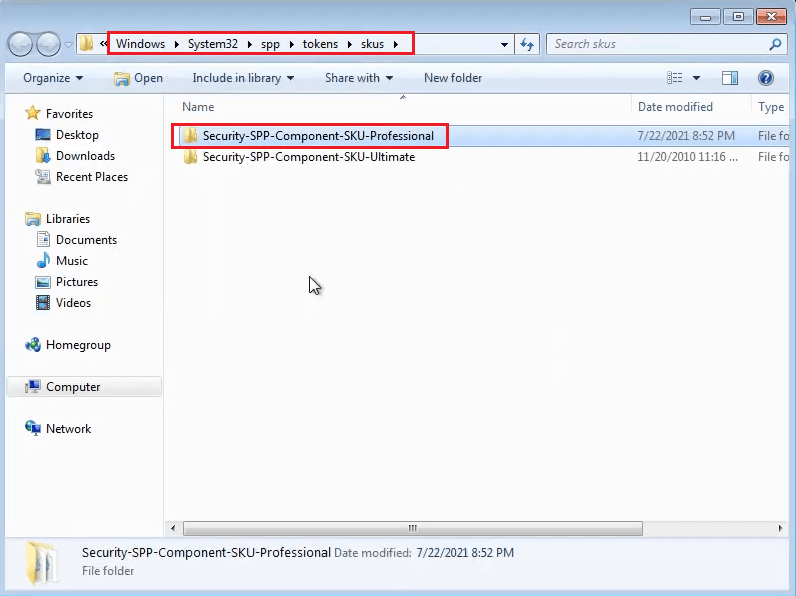796x596 pixels.
Task: Go forward with the Forward arrow button
Action: (x=48, y=45)
